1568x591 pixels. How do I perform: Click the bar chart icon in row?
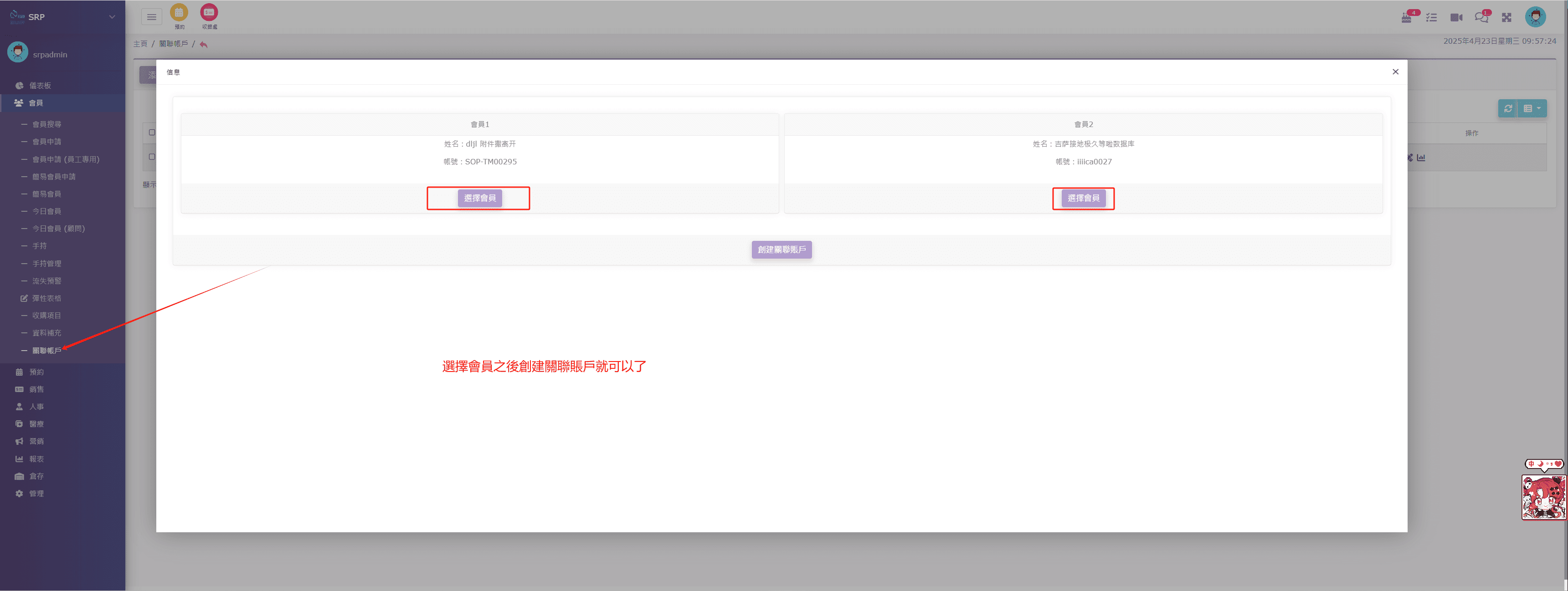pyautogui.click(x=1421, y=158)
